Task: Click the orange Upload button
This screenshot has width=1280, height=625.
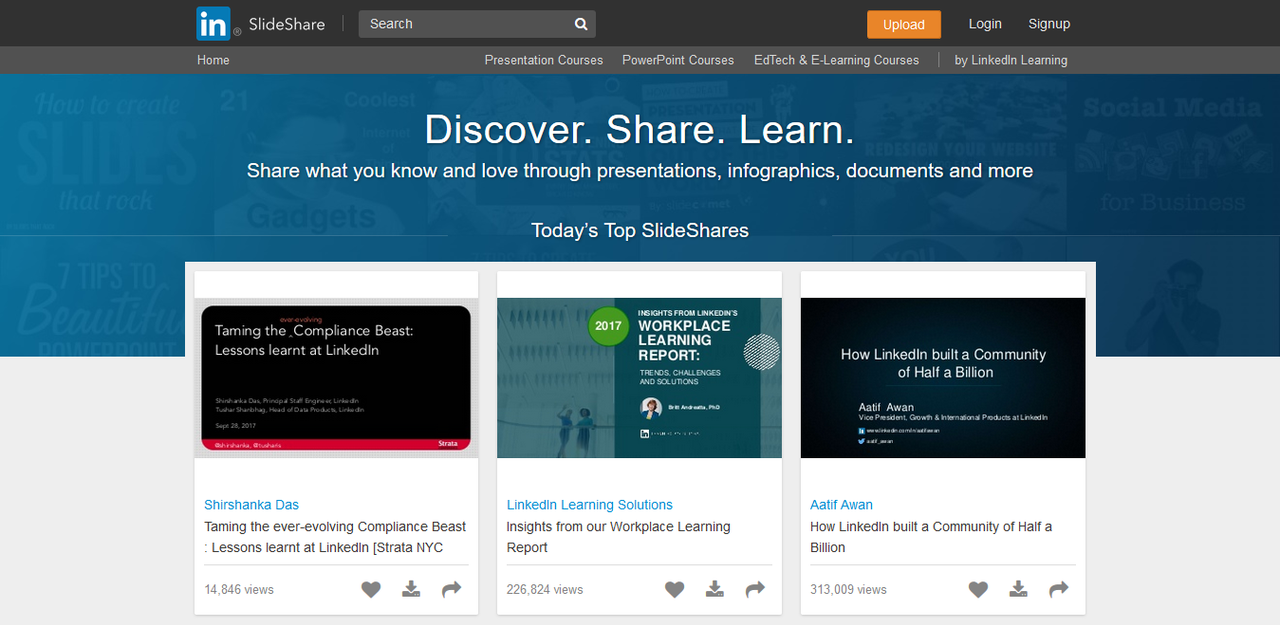Action: point(904,24)
